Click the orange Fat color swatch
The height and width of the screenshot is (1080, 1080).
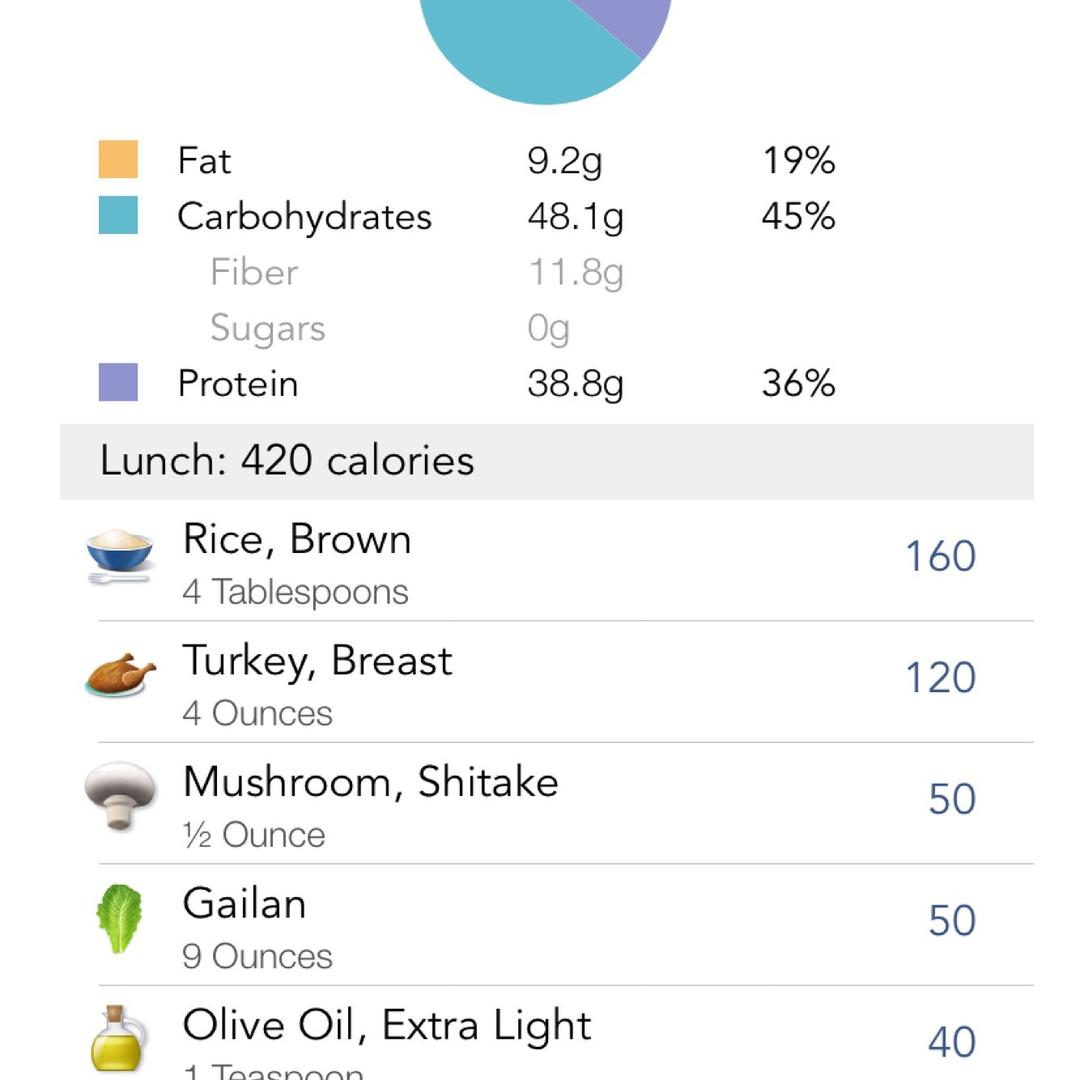pos(118,160)
